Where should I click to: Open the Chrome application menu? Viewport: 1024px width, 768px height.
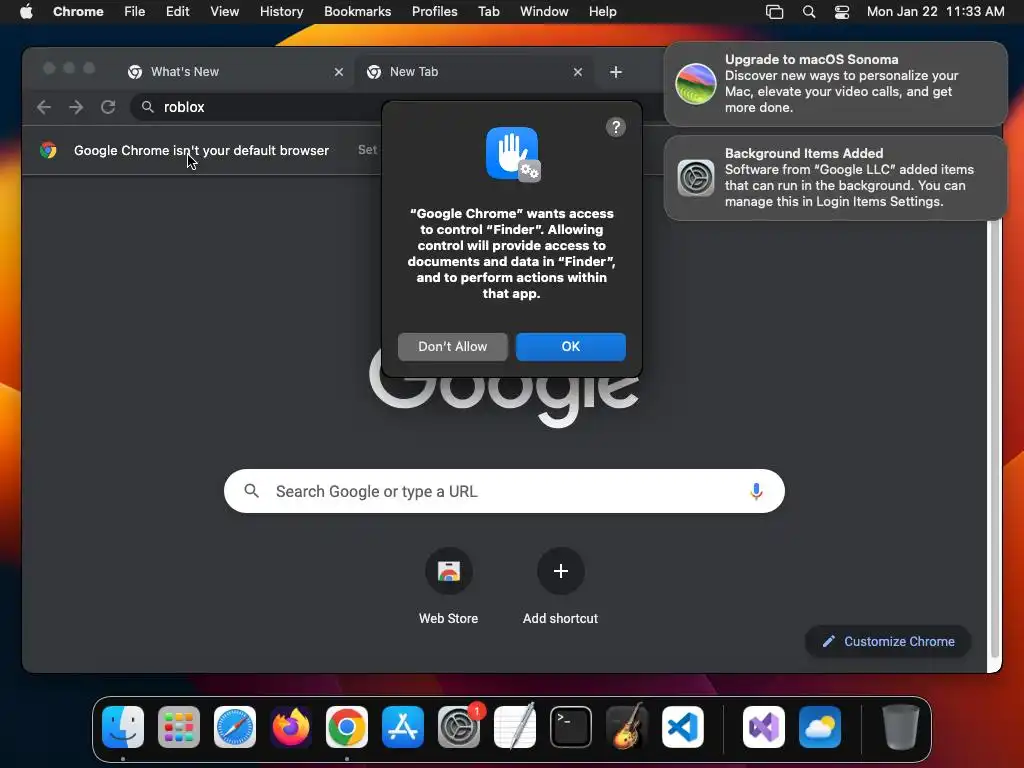(x=78, y=12)
